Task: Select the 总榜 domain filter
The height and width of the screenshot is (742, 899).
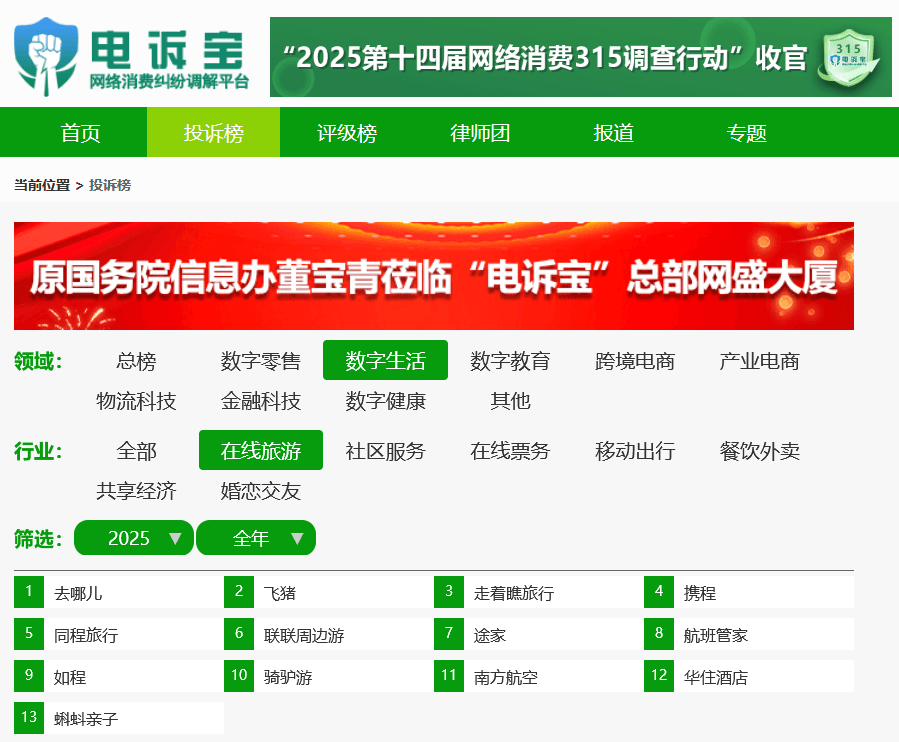Action: tap(136, 361)
